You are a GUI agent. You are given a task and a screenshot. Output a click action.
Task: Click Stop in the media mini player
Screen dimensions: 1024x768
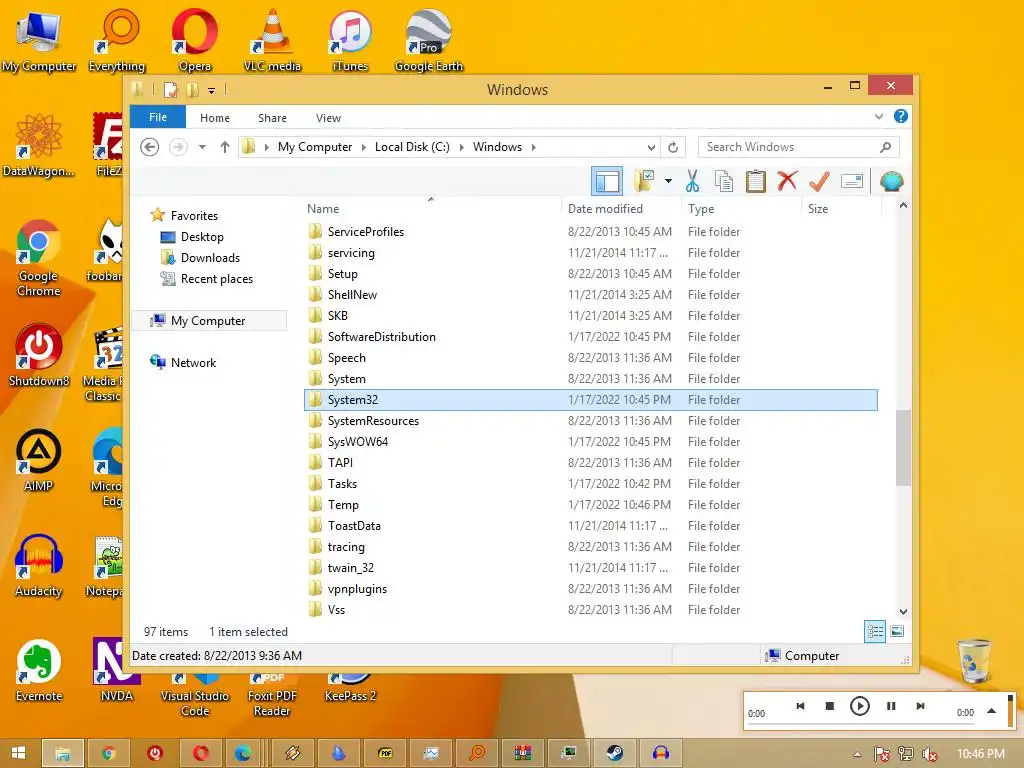pyautogui.click(x=829, y=706)
